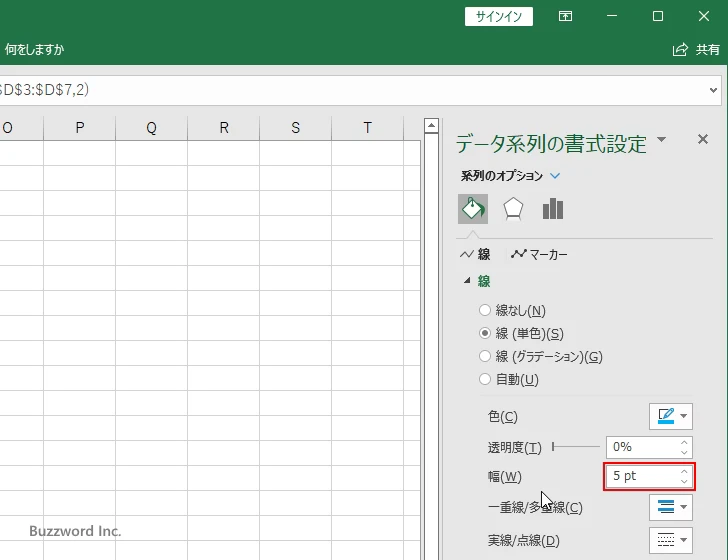Open the 一重線/多重線 compound type dropdown
The image size is (728, 560).
[670, 507]
